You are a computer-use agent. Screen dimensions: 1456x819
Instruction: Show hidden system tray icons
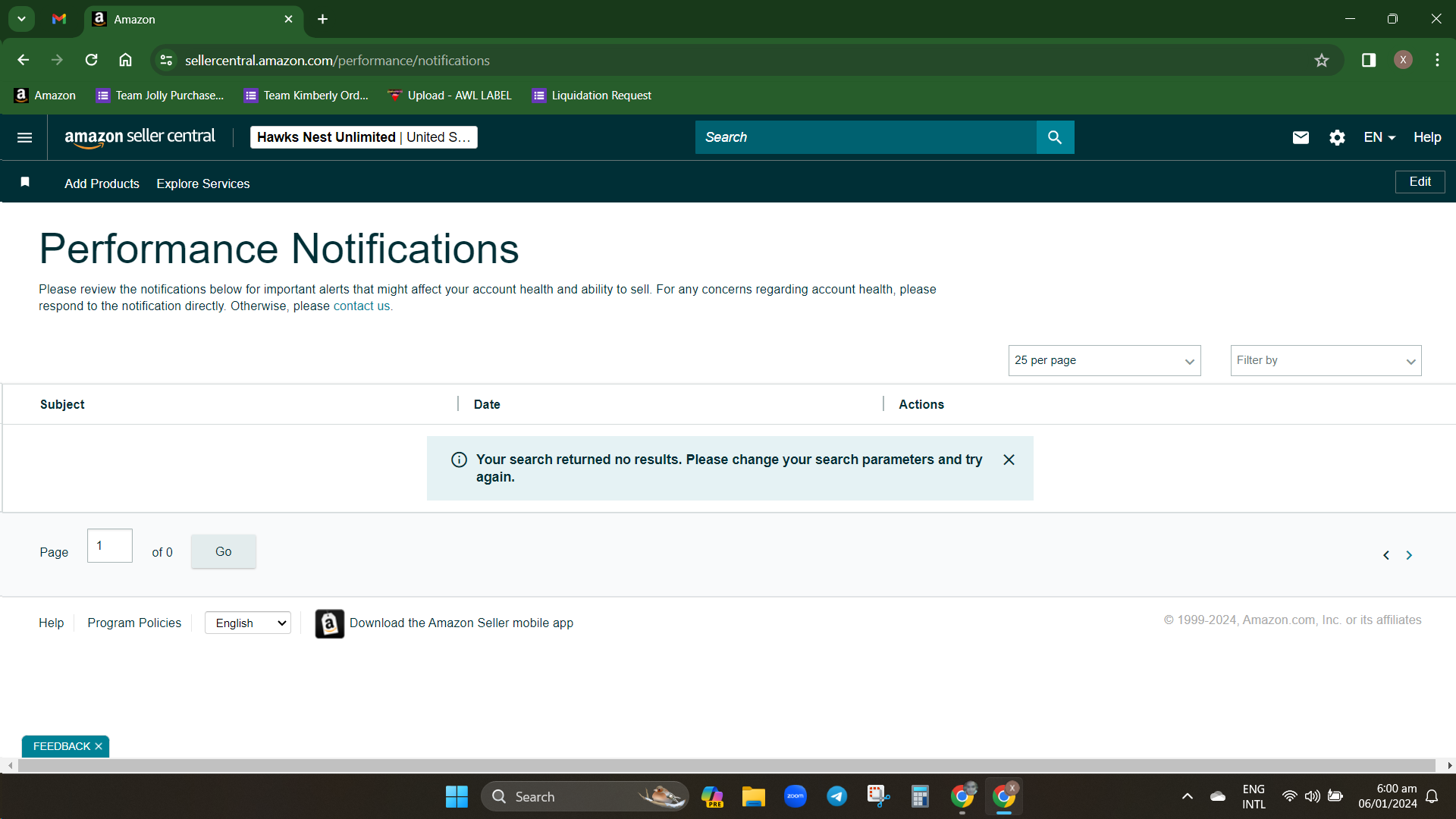[1188, 796]
